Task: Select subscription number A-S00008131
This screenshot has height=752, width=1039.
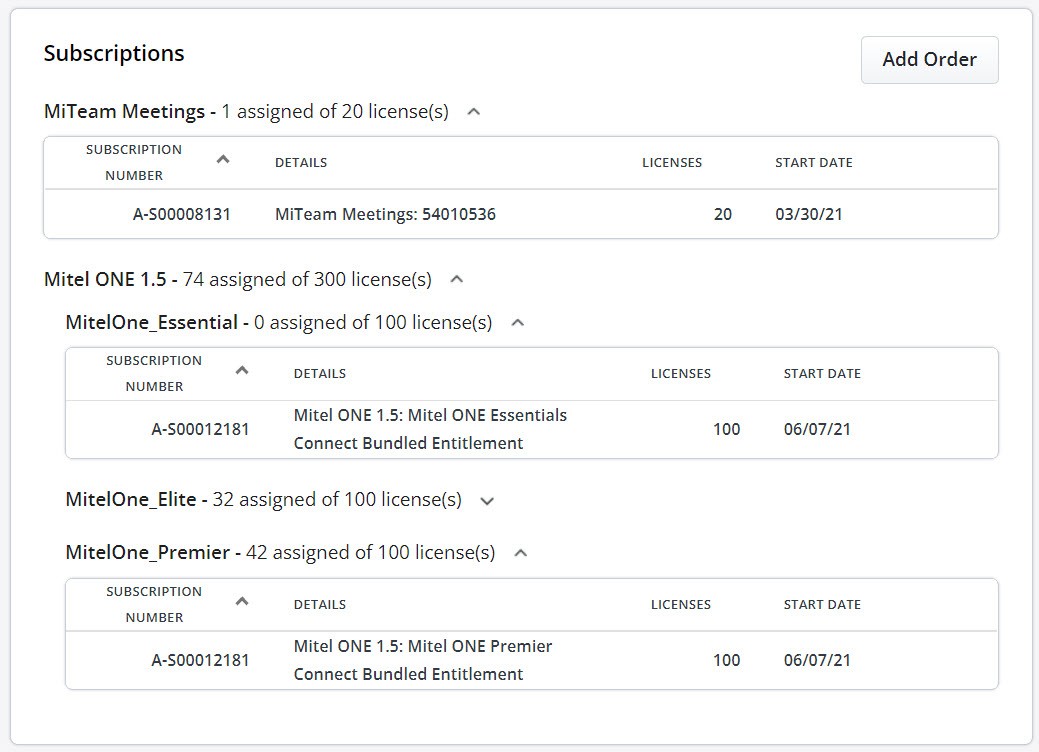Action: coord(182,214)
